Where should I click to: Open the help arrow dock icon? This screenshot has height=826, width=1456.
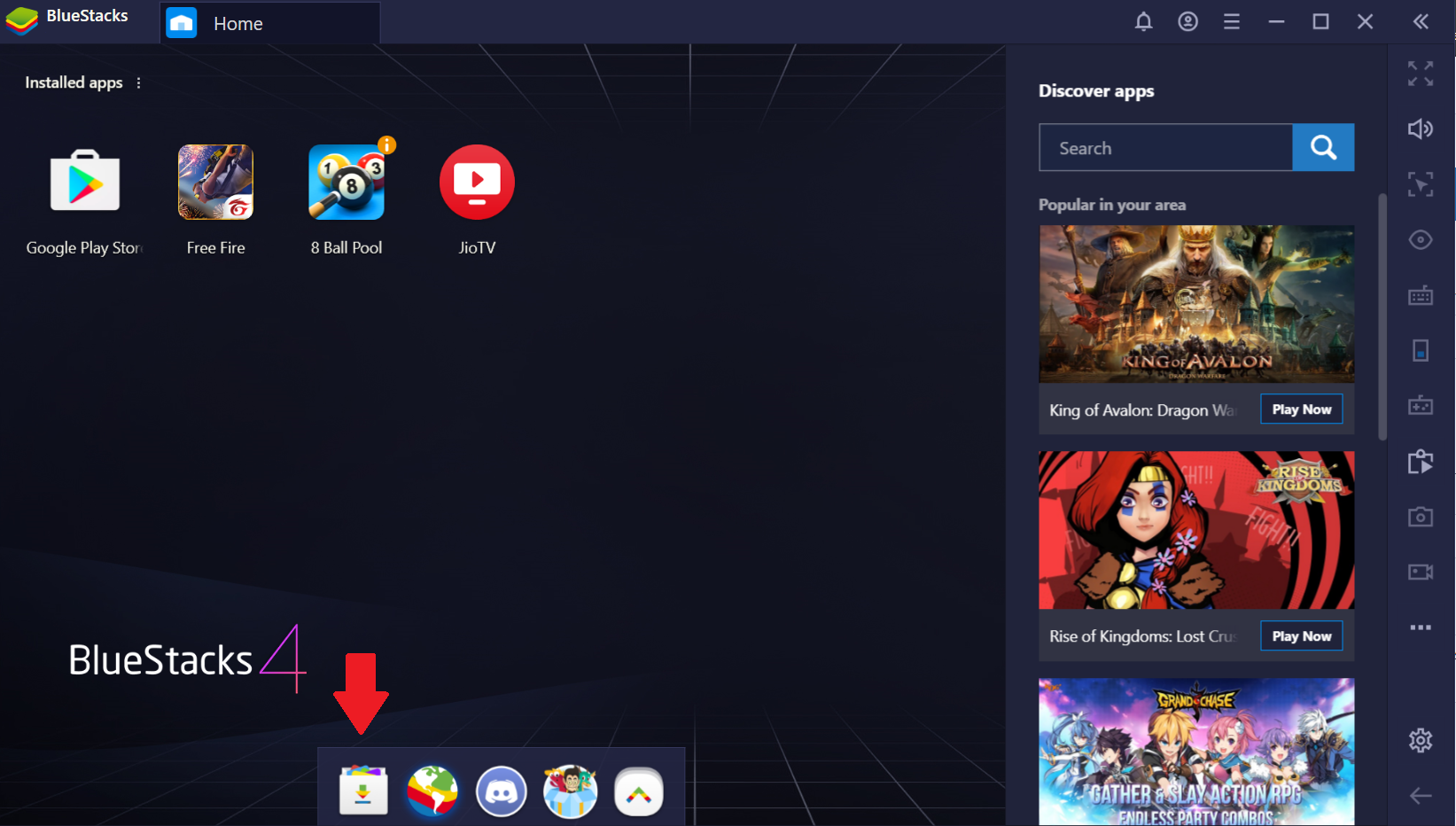[x=639, y=791]
